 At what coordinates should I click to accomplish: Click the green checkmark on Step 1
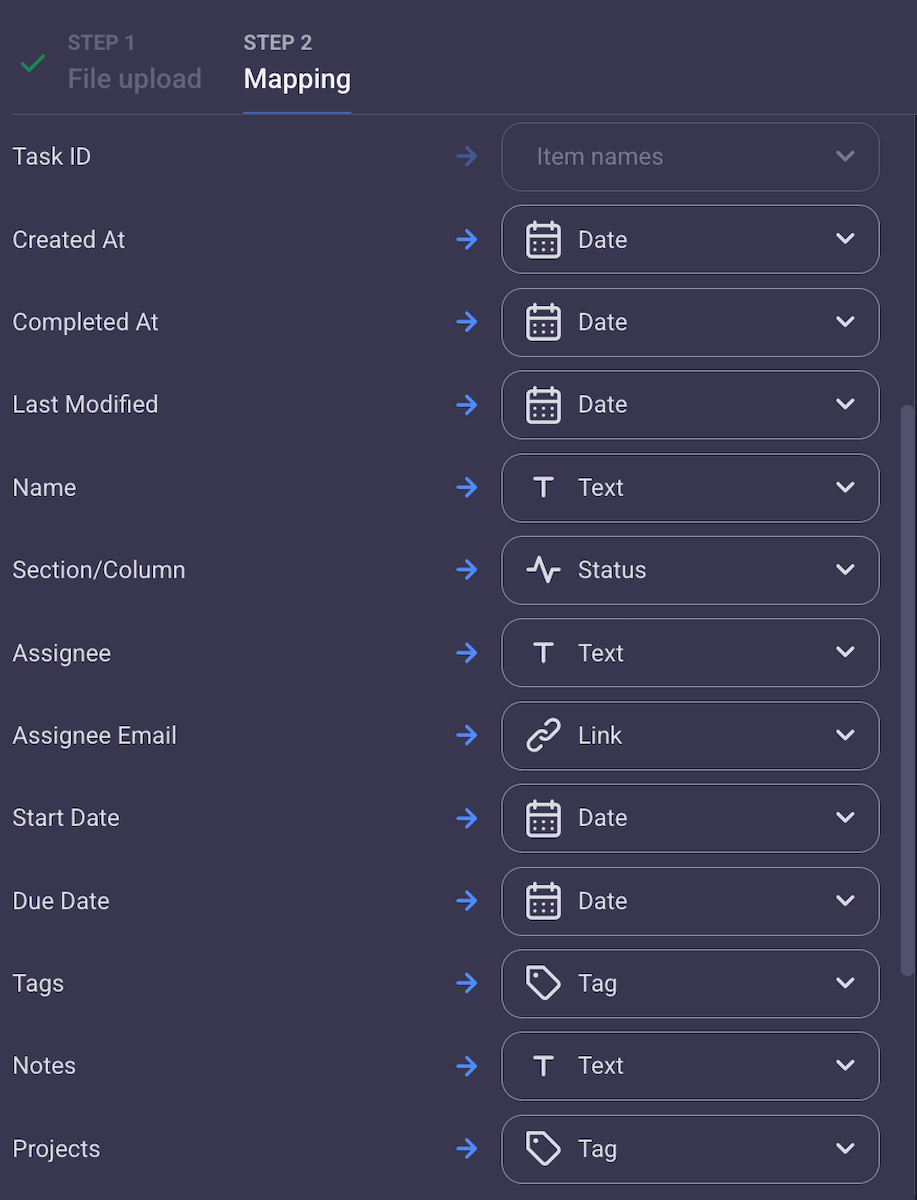pyautogui.click(x=32, y=62)
